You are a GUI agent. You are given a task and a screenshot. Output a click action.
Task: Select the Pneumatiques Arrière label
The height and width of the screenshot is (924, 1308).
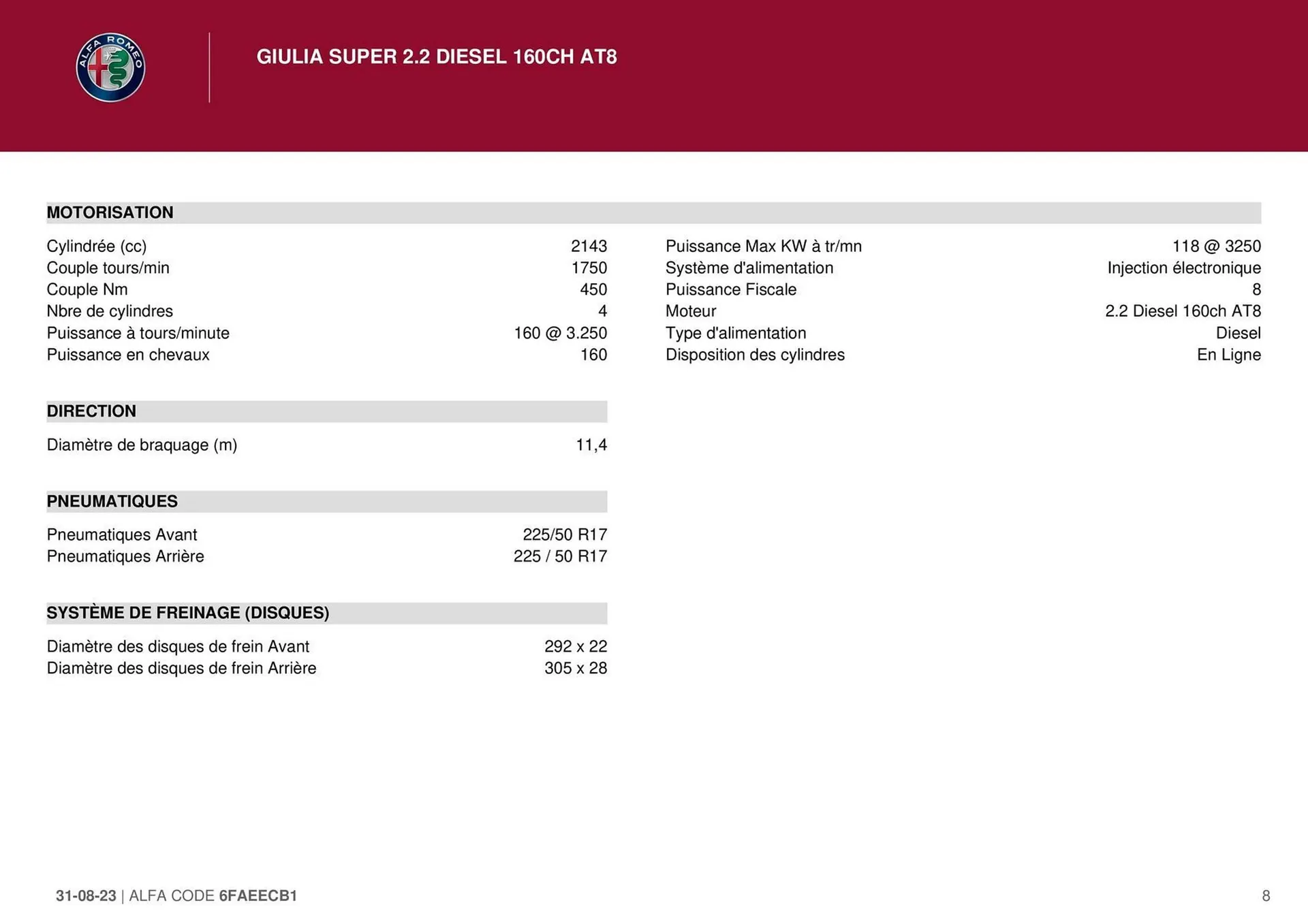tap(125, 556)
